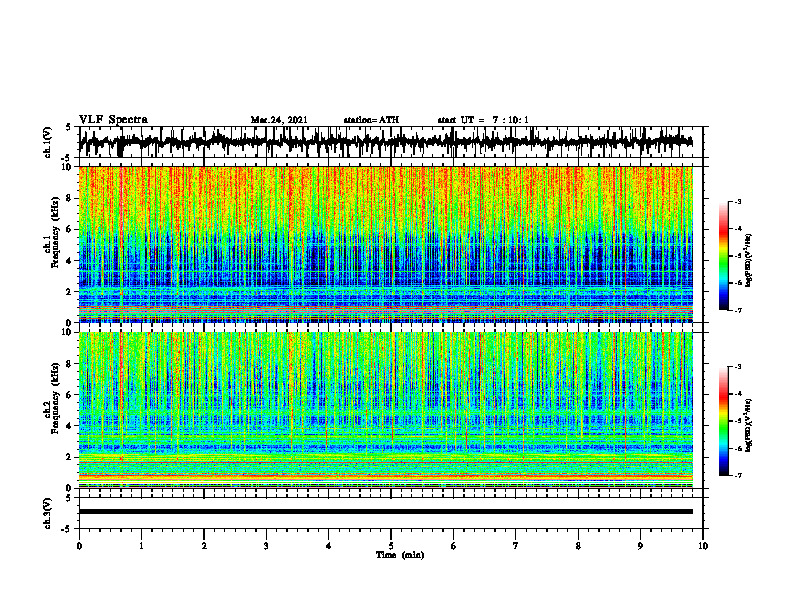Click the "8" minute tick label on time axis
This screenshot has width=792, height=612.
(x=578, y=546)
